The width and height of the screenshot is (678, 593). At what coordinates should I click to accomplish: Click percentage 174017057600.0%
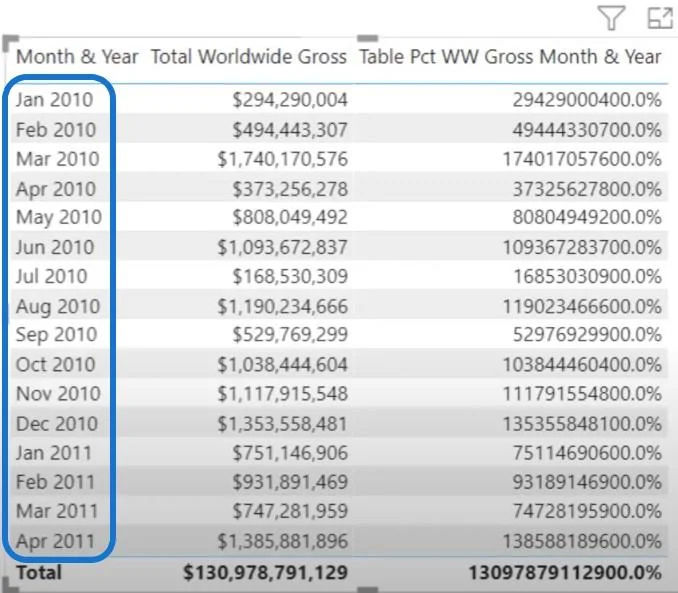pos(582,159)
